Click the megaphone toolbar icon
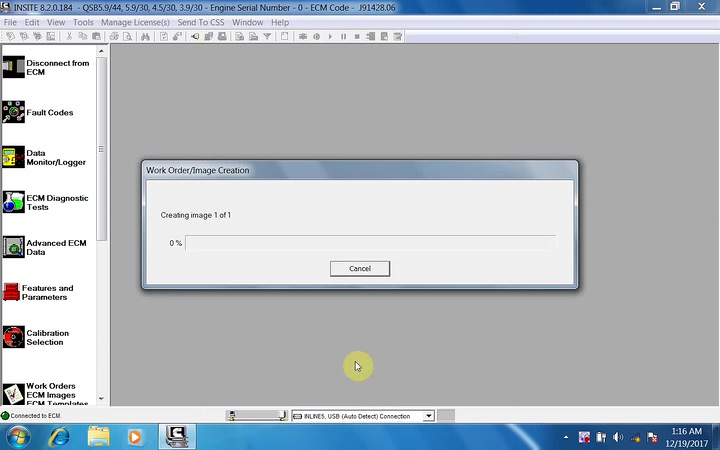The width and height of the screenshot is (720, 450). coord(195,36)
